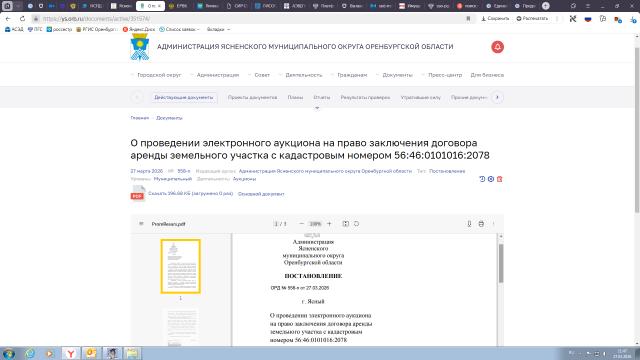Image resolution: width=640 pixels, height=360 pixels.
Task: Click main page vertical scrollbar
Action: tap(637, 129)
